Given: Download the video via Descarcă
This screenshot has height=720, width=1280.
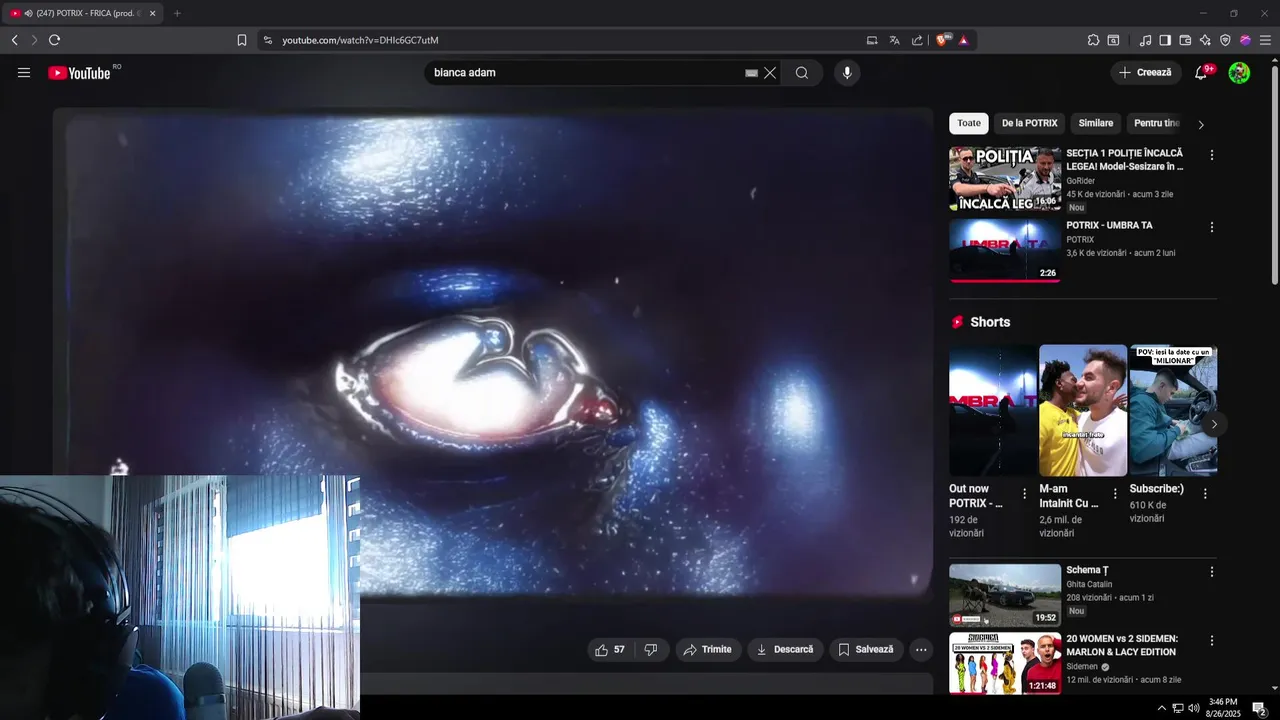Looking at the screenshot, I should 785,650.
